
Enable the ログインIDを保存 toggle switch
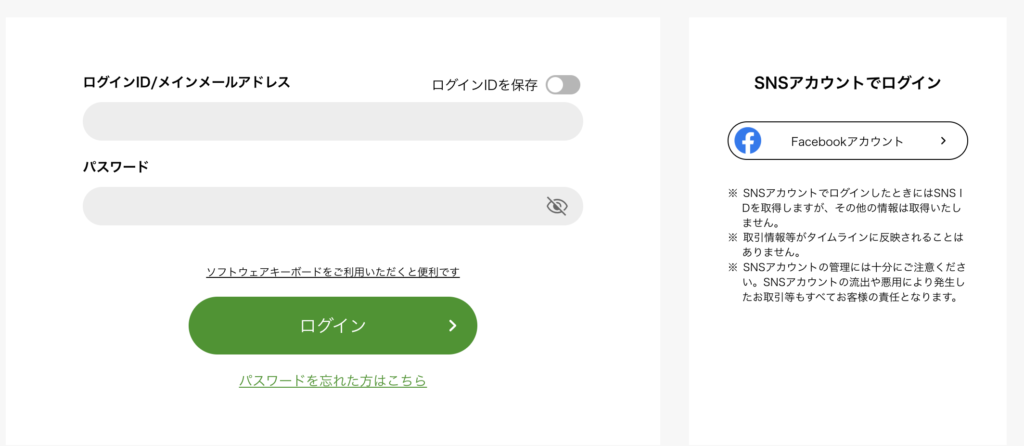coord(563,85)
